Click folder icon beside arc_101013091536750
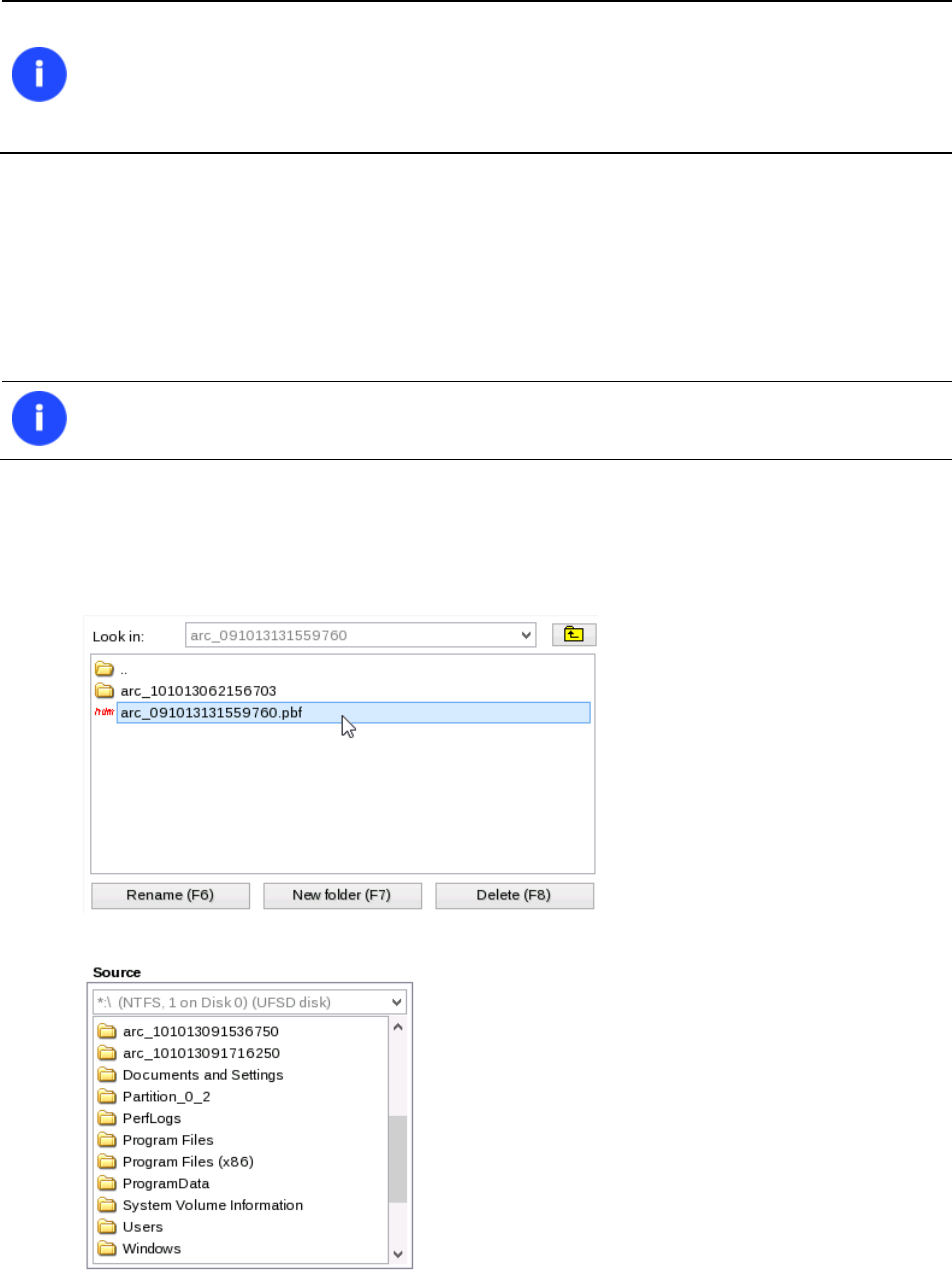Screen dimensions: 952x1274 pos(107,1030)
